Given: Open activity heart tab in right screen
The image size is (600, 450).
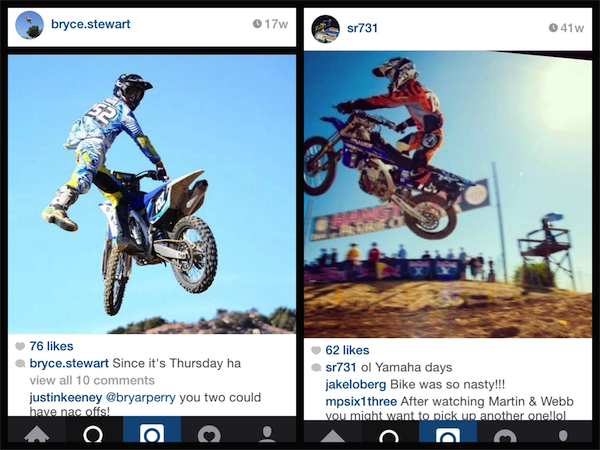Looking at the screenshot, I should click(x=506, y=433).
